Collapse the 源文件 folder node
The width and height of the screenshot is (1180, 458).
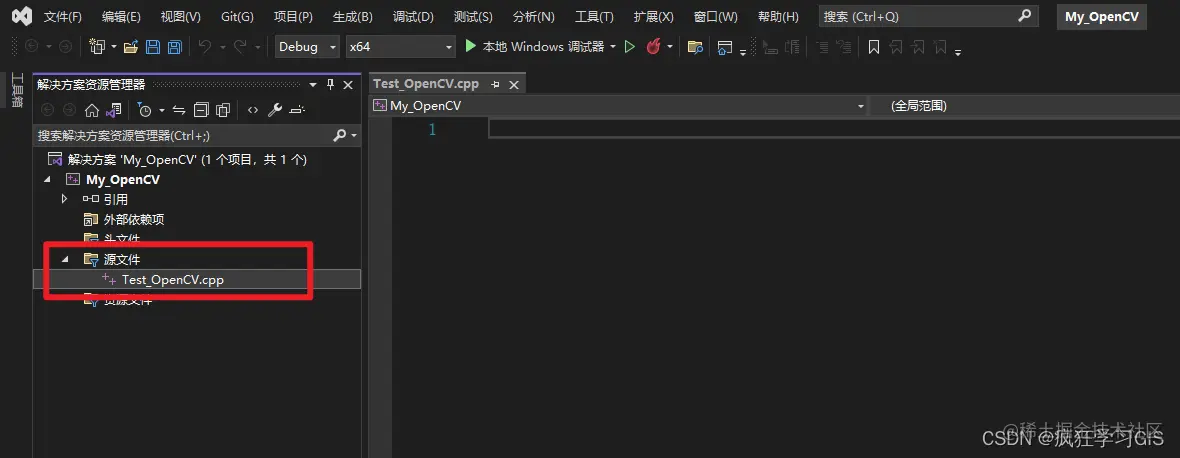click(x=65, y=259)
